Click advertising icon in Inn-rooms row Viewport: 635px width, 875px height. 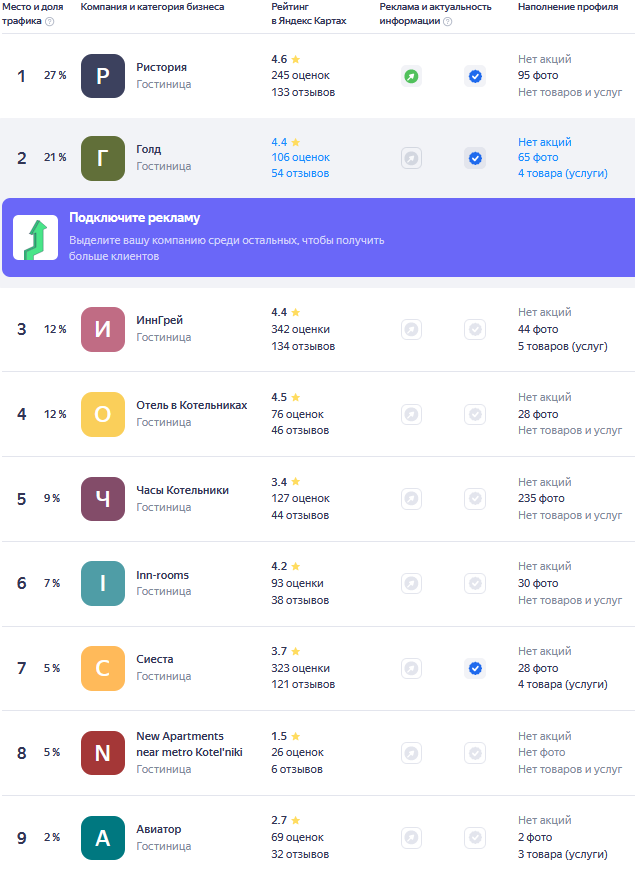[x=411, y=584]
